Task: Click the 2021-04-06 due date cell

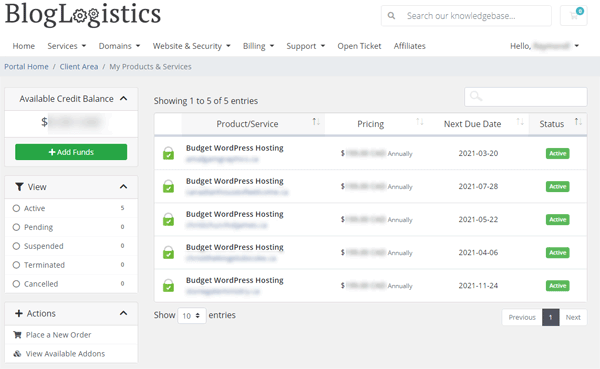Action: (x=478, y=253)
